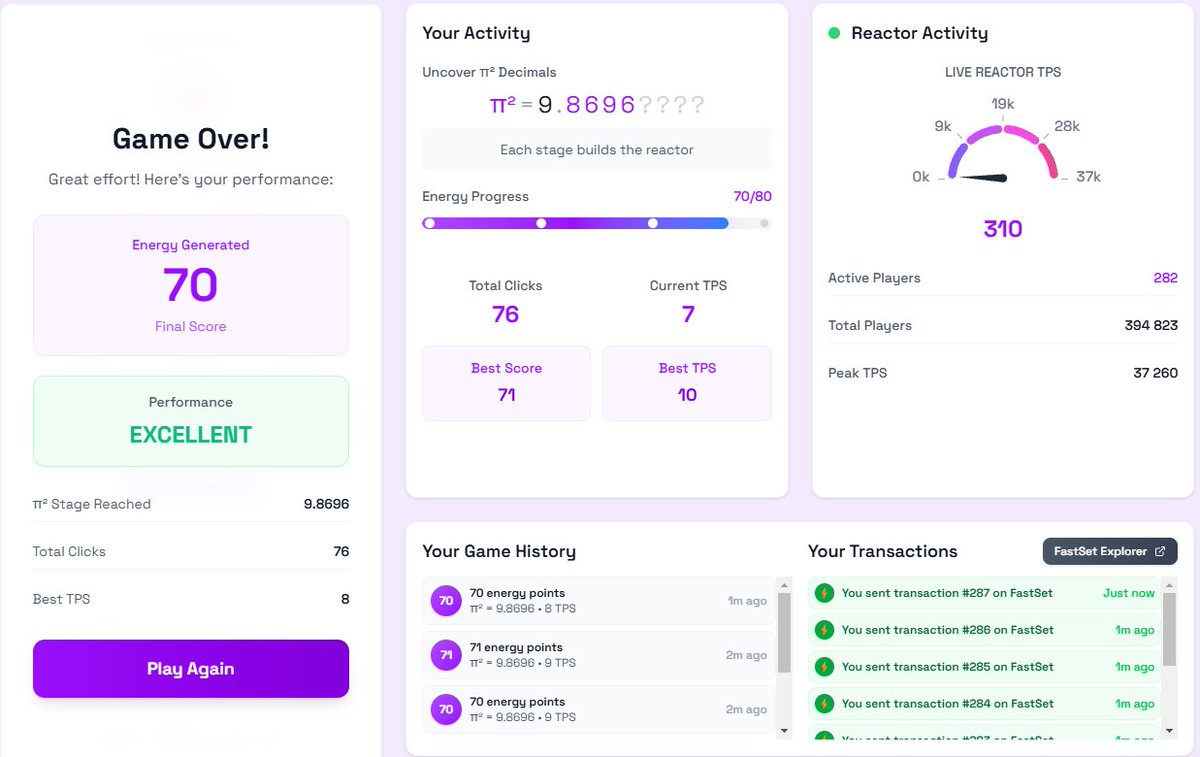Click the Best TPS value 8 in Game Over panel
Image resolution: width=1200 pixels, height=757 pixels.
click(x=345, y=599)
